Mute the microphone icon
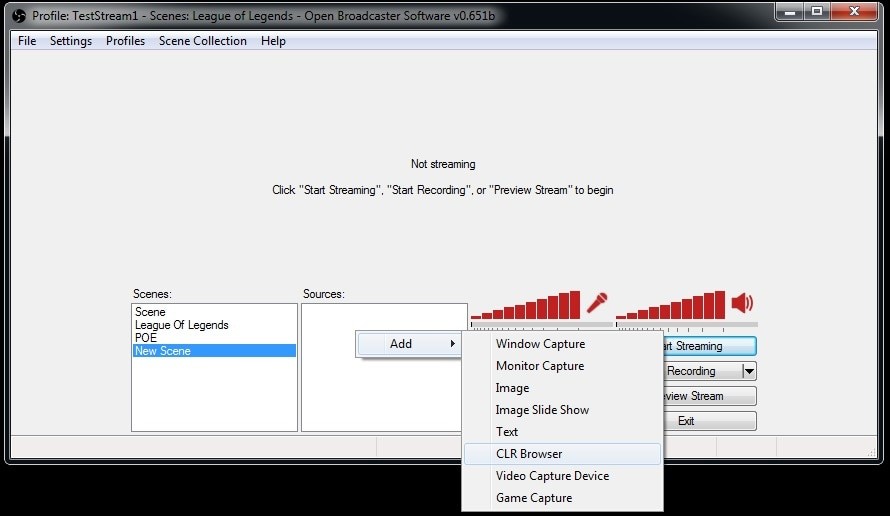The image size is (890, 516). pyautogui.click(x=597, y=303)
